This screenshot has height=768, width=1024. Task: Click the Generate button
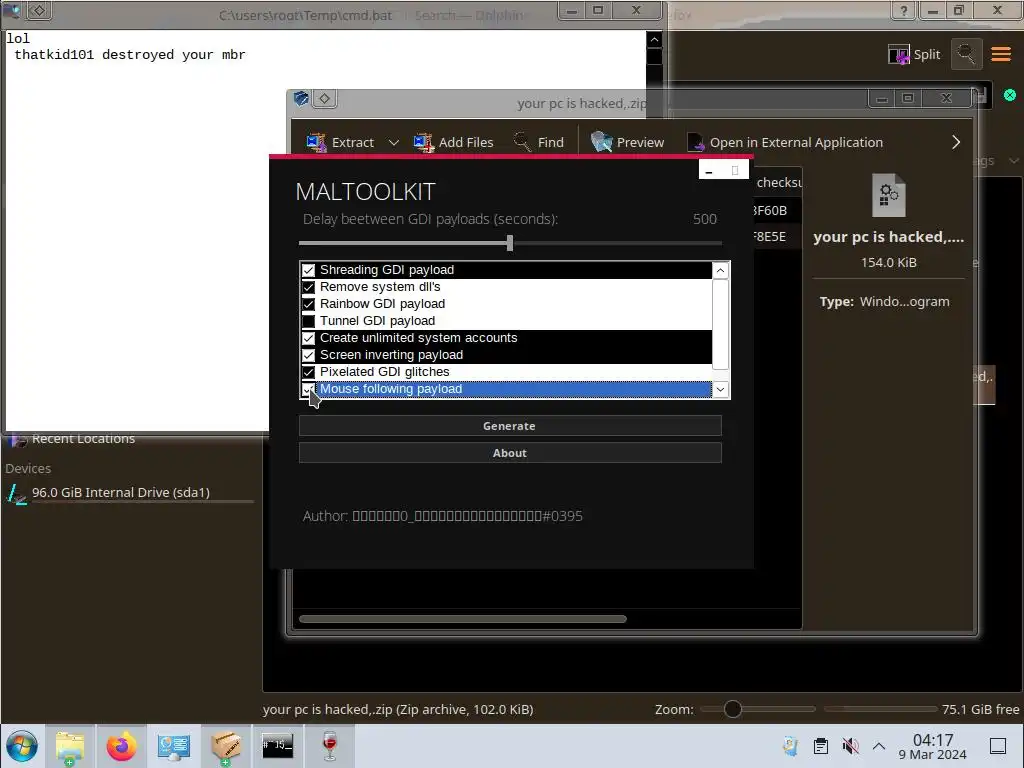(x=510, y=426)
